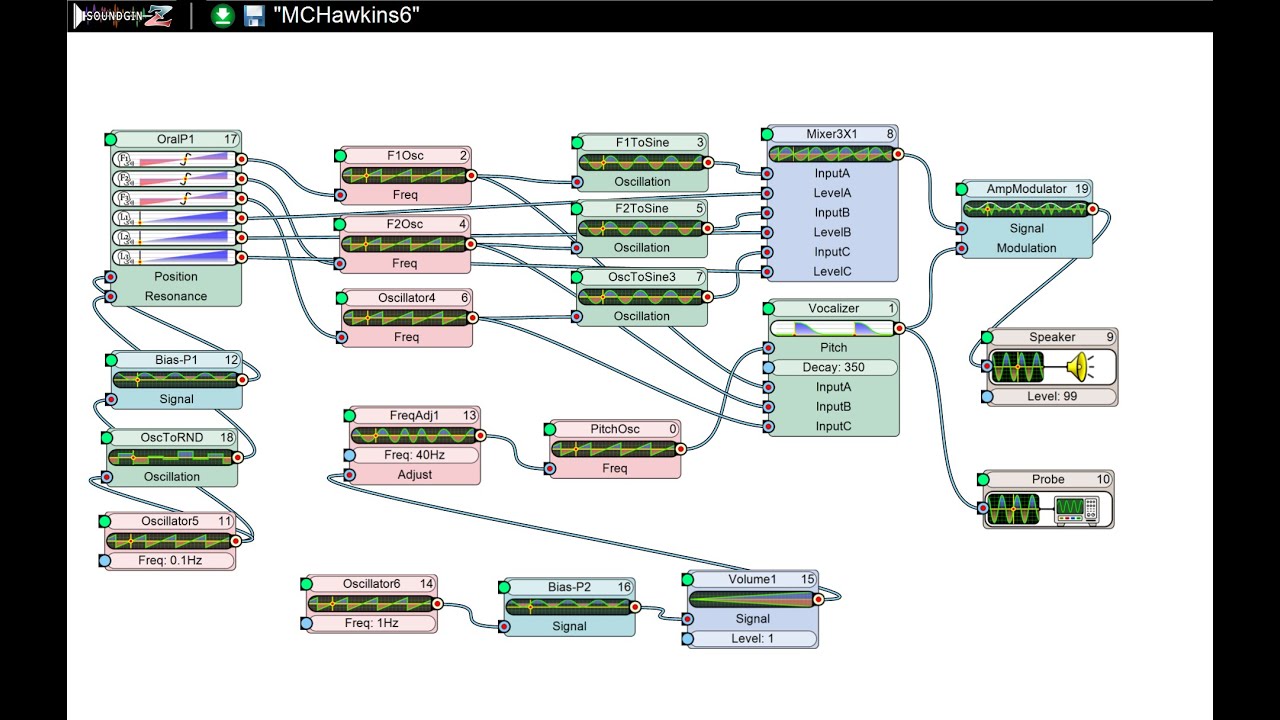Click the Oscillator5 waveform display
The height and width of the screenshot is (720, 1280).
[171, 541]
